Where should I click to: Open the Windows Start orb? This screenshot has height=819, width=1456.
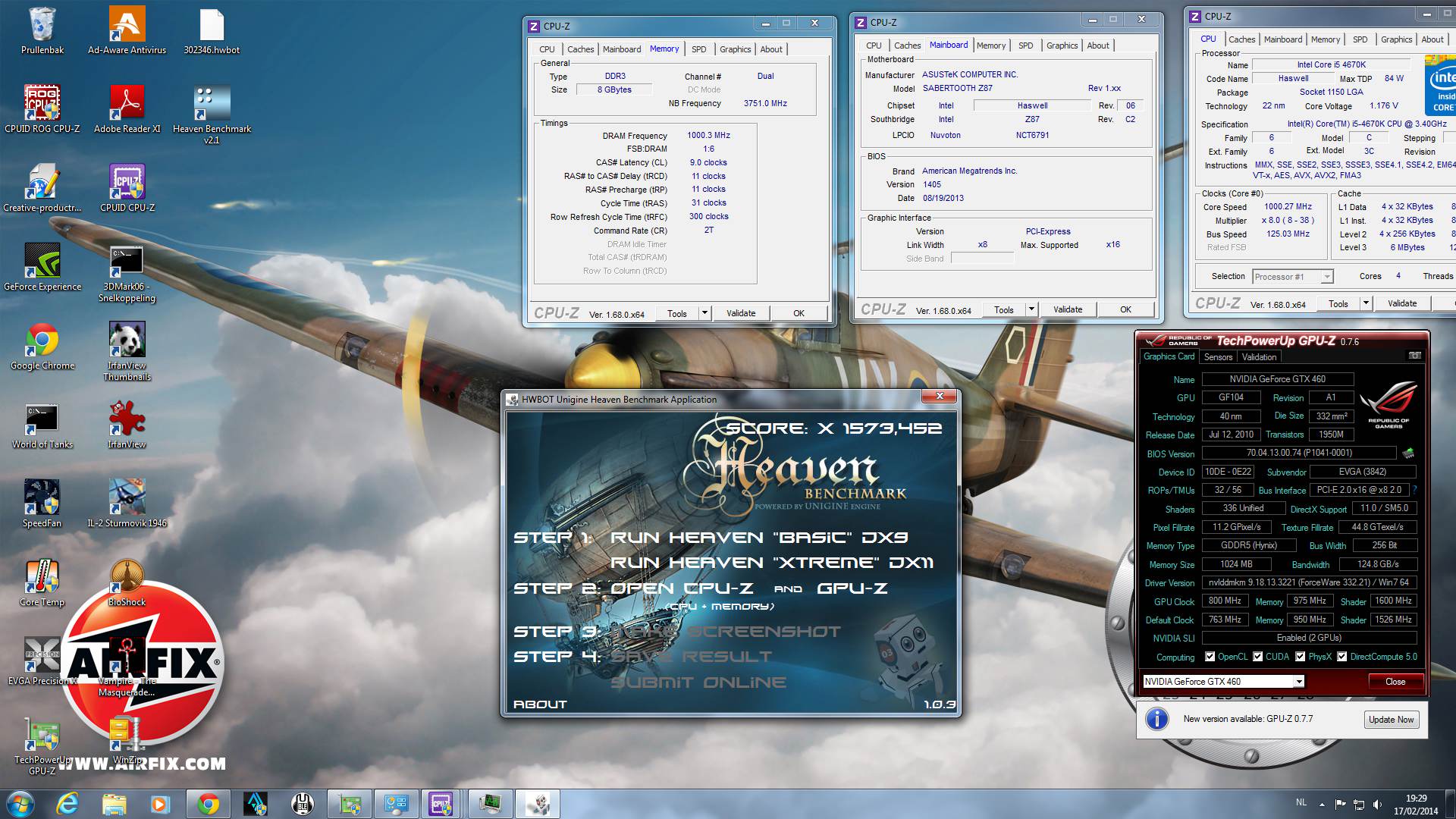point(20,804)
